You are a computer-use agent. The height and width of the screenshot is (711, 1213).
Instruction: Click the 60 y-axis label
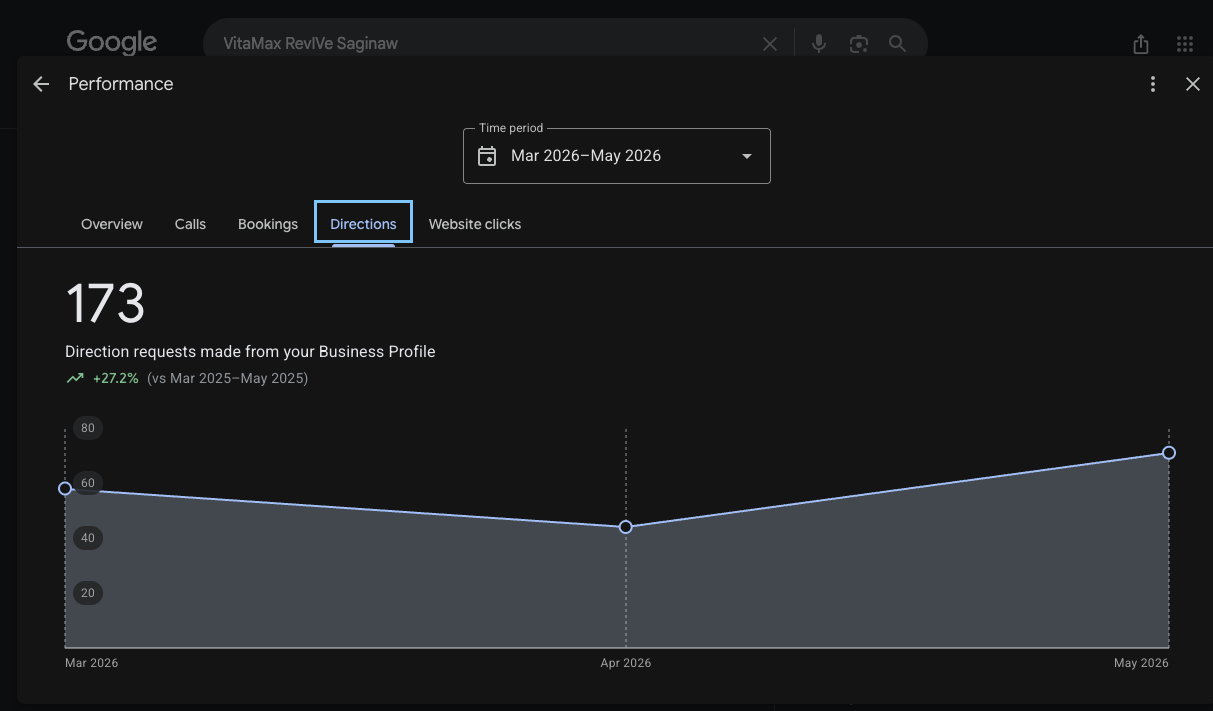coord(88,483)
